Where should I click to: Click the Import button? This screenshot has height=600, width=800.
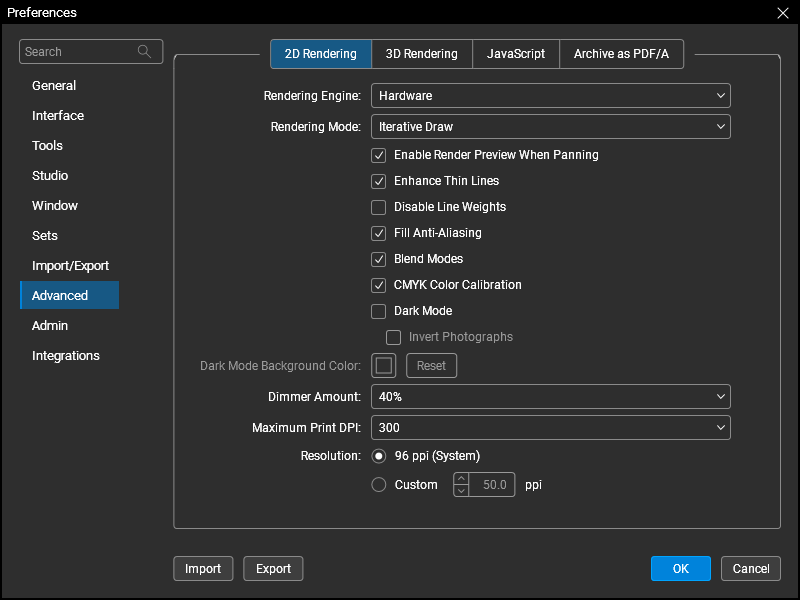pos(203,568)
